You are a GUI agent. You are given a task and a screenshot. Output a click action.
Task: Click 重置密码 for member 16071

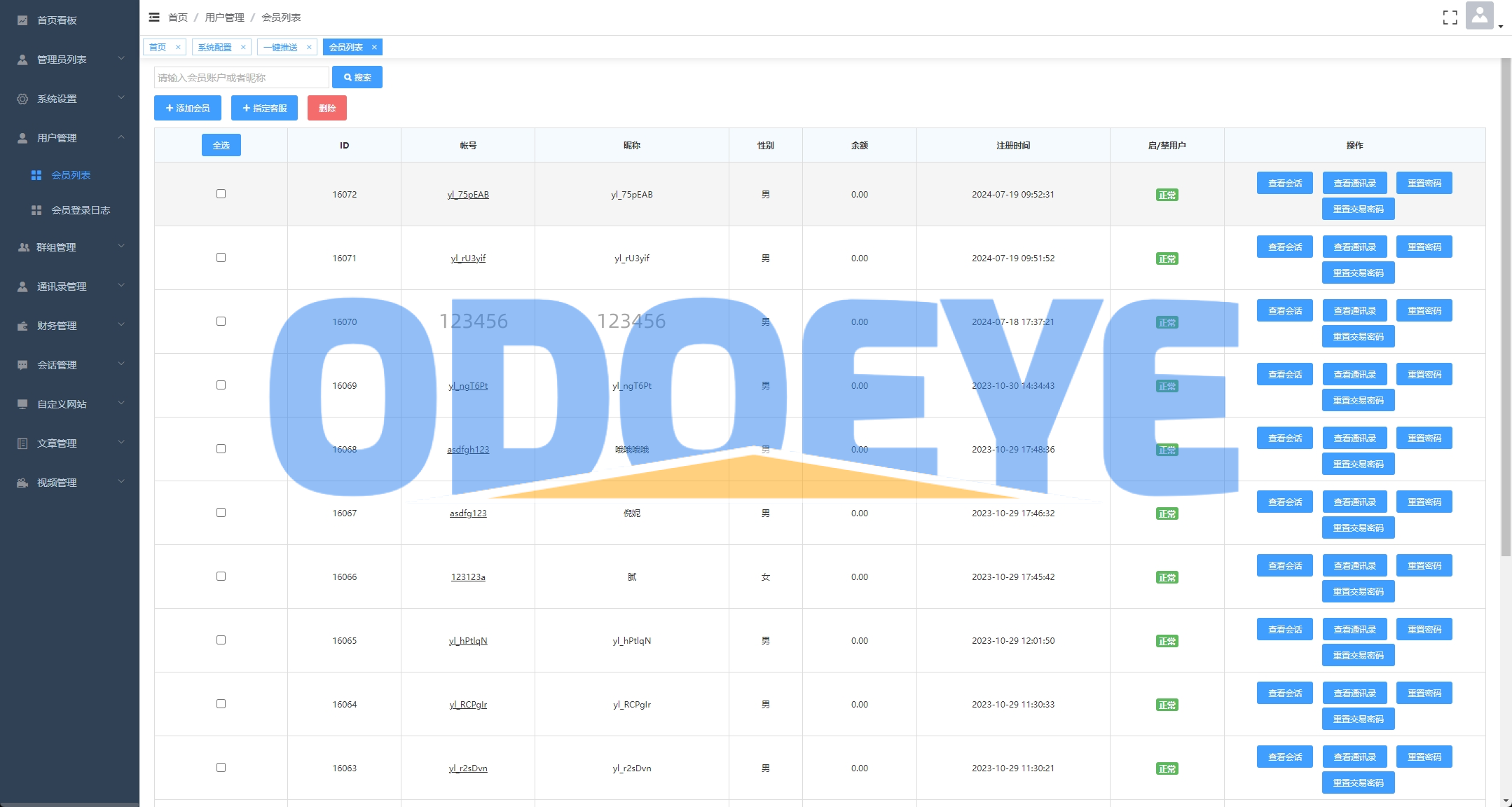click(x=1424, y=247)
